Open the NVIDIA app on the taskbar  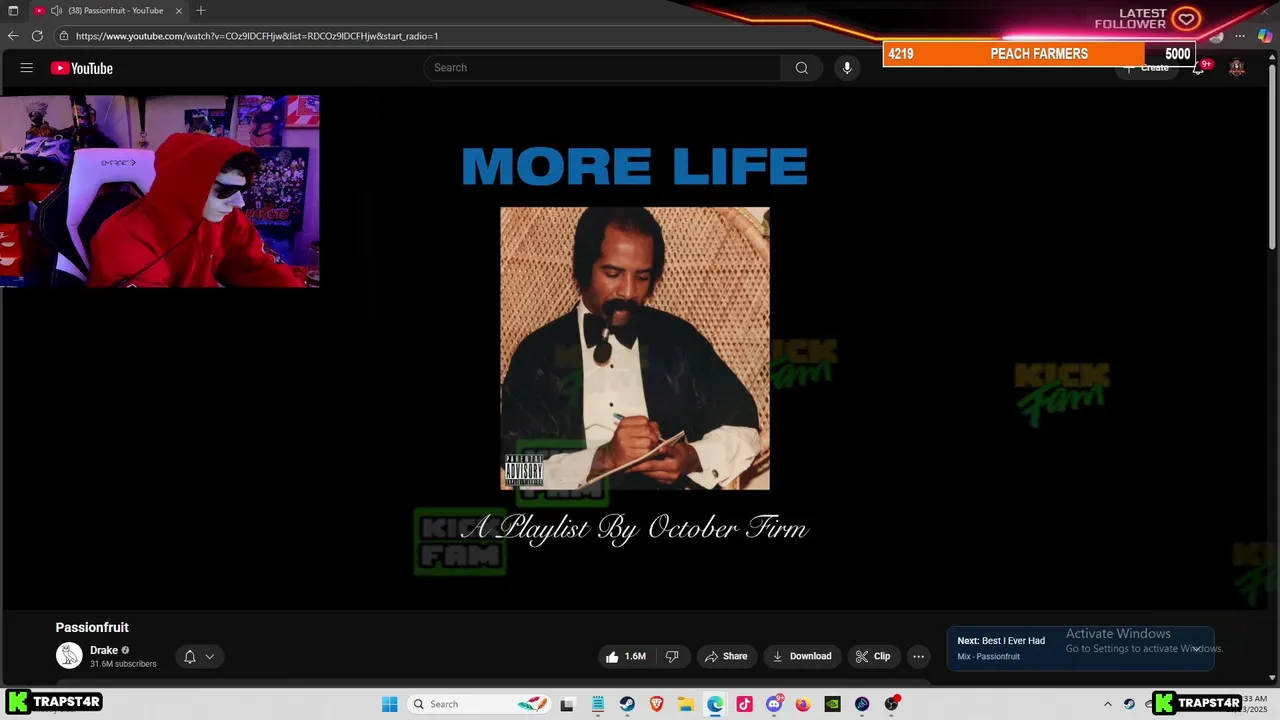832,704
